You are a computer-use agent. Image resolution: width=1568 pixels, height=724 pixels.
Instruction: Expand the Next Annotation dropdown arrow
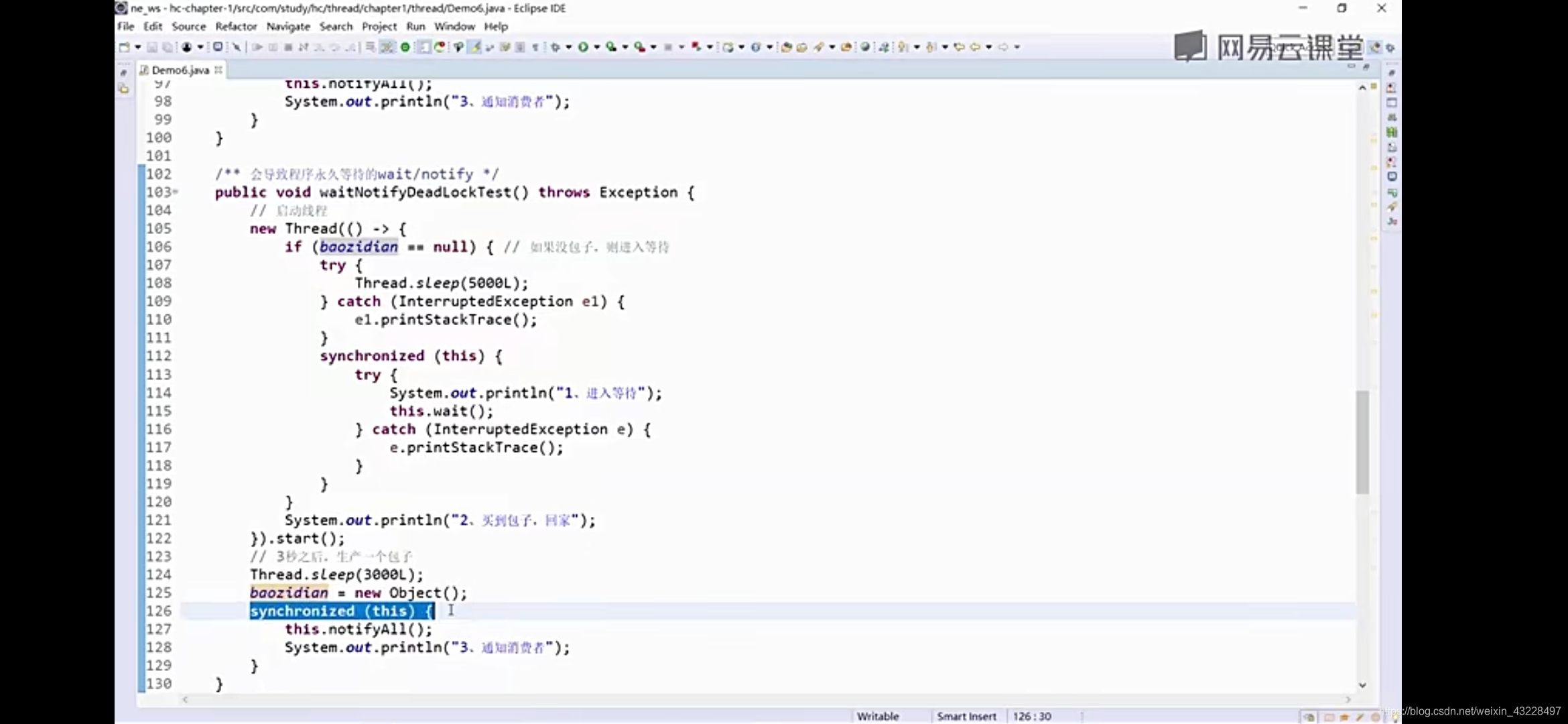[x=917, y=47]
